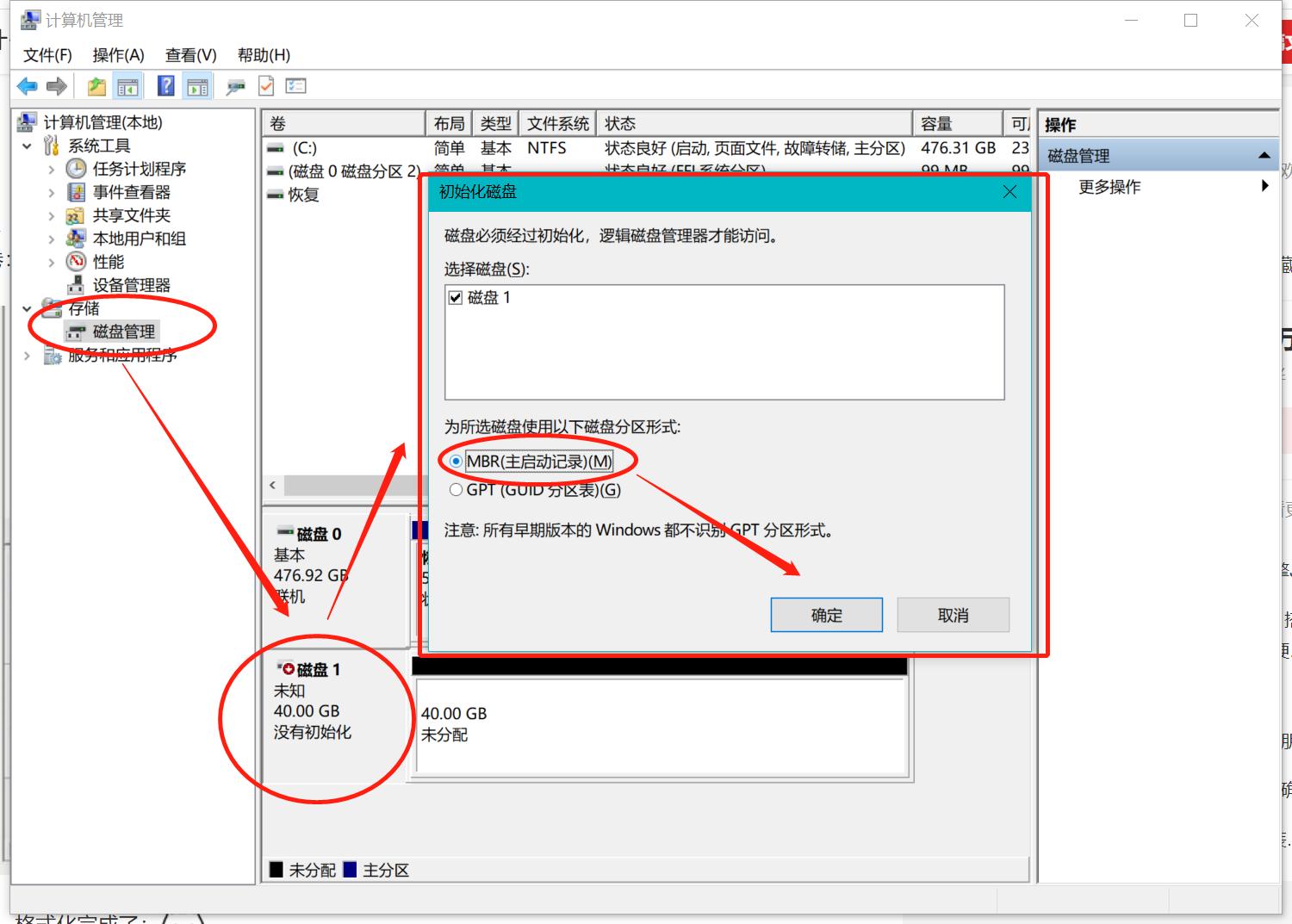Click the checklist toolbar icon
Image resolution: width=1292 pixels, height=924 pixels.
tap(296, 86)
